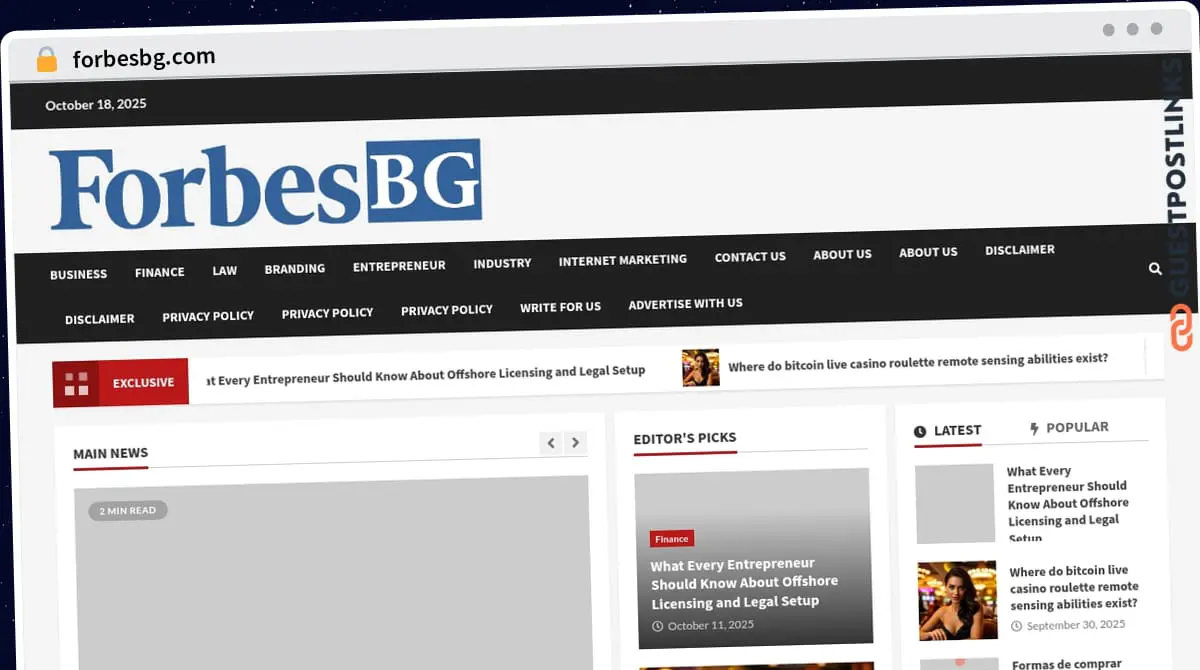
Task: Click the search magnifier icon in navigation bar
Action: 1155,269
